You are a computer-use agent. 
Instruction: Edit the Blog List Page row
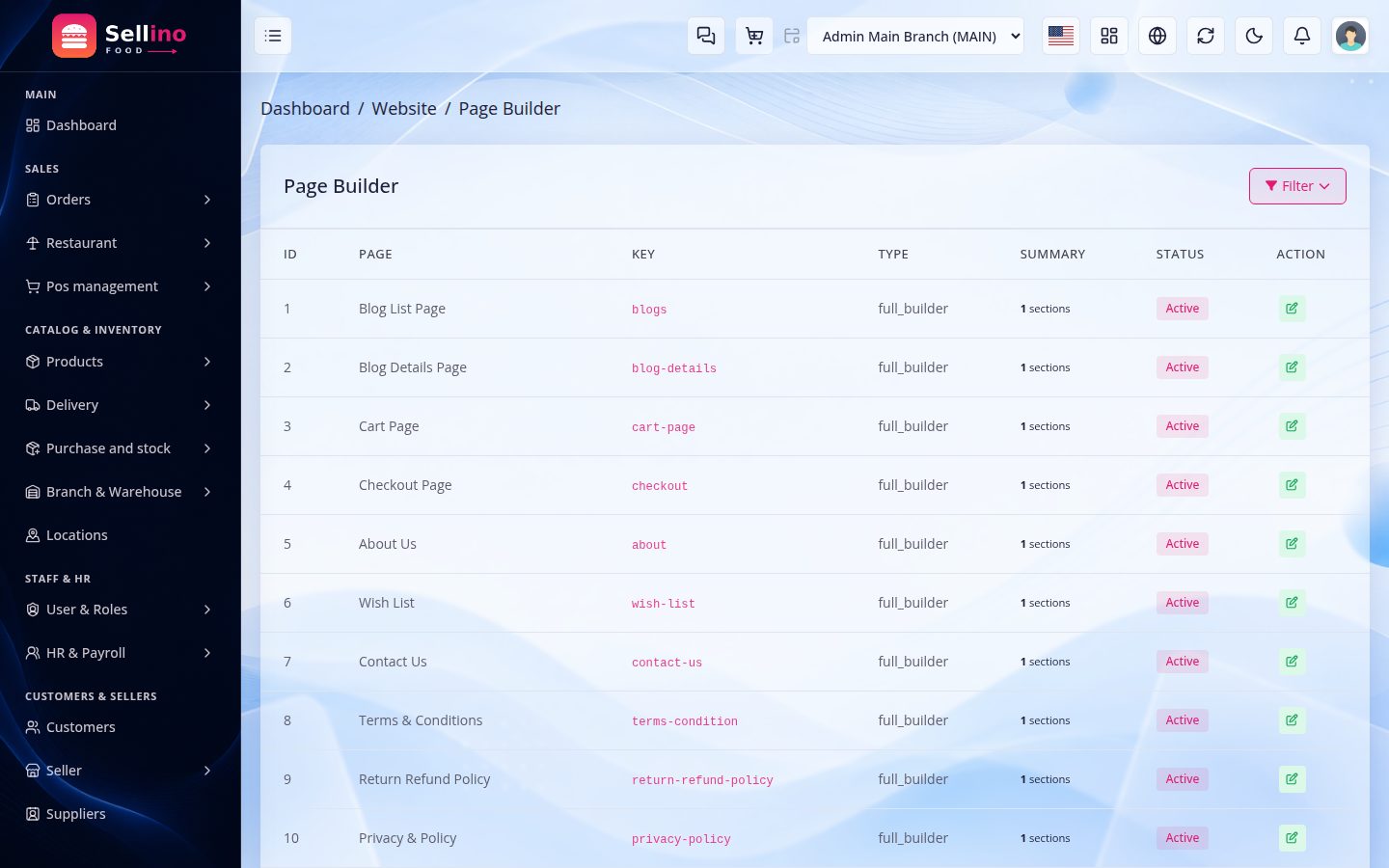point(1292,309)
